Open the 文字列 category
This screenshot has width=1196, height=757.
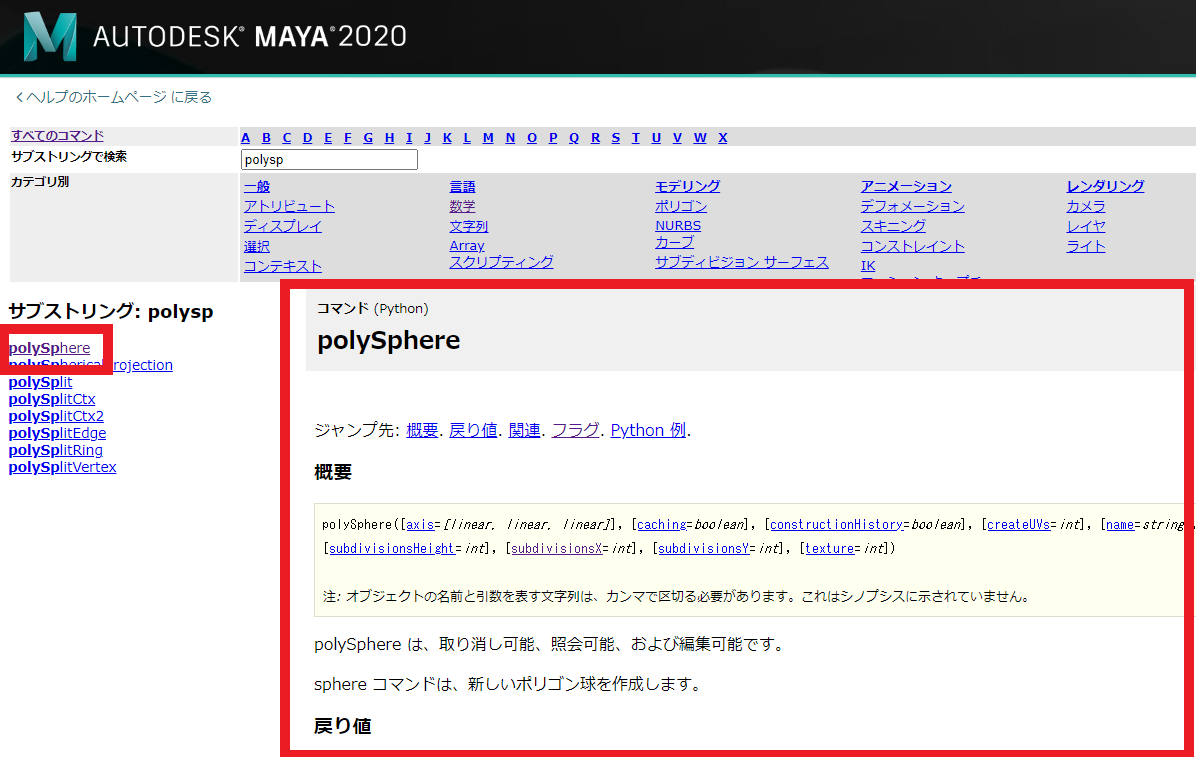coord(468,226)
